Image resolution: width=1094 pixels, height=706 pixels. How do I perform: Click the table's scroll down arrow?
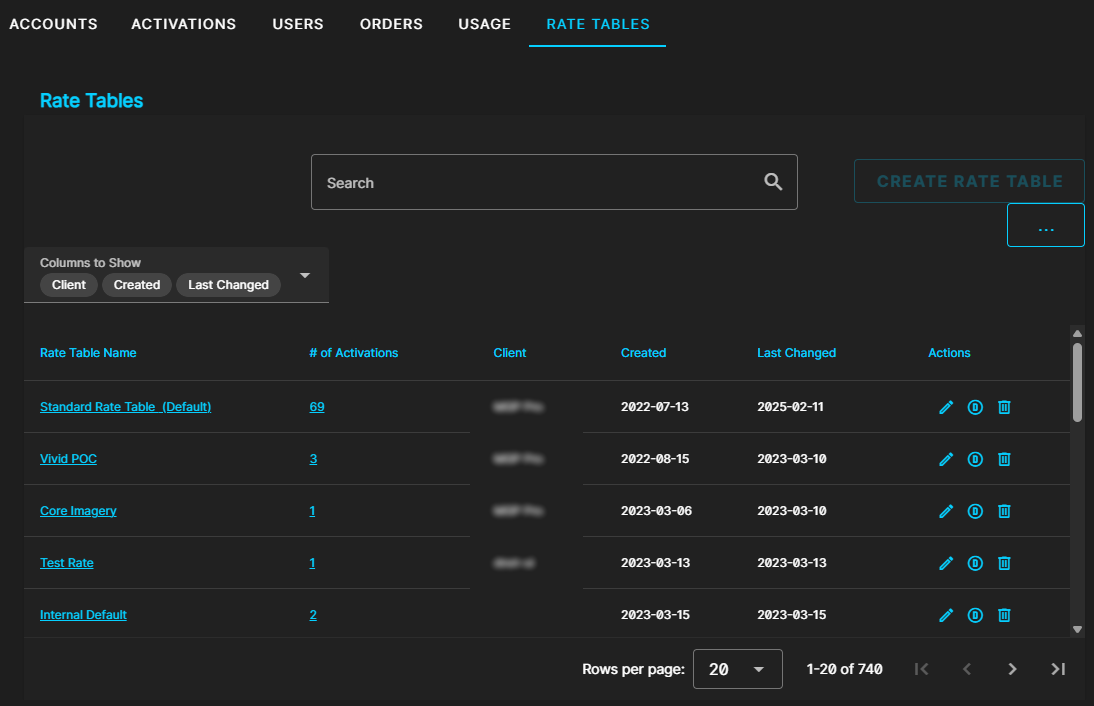tap(1077, 629)
